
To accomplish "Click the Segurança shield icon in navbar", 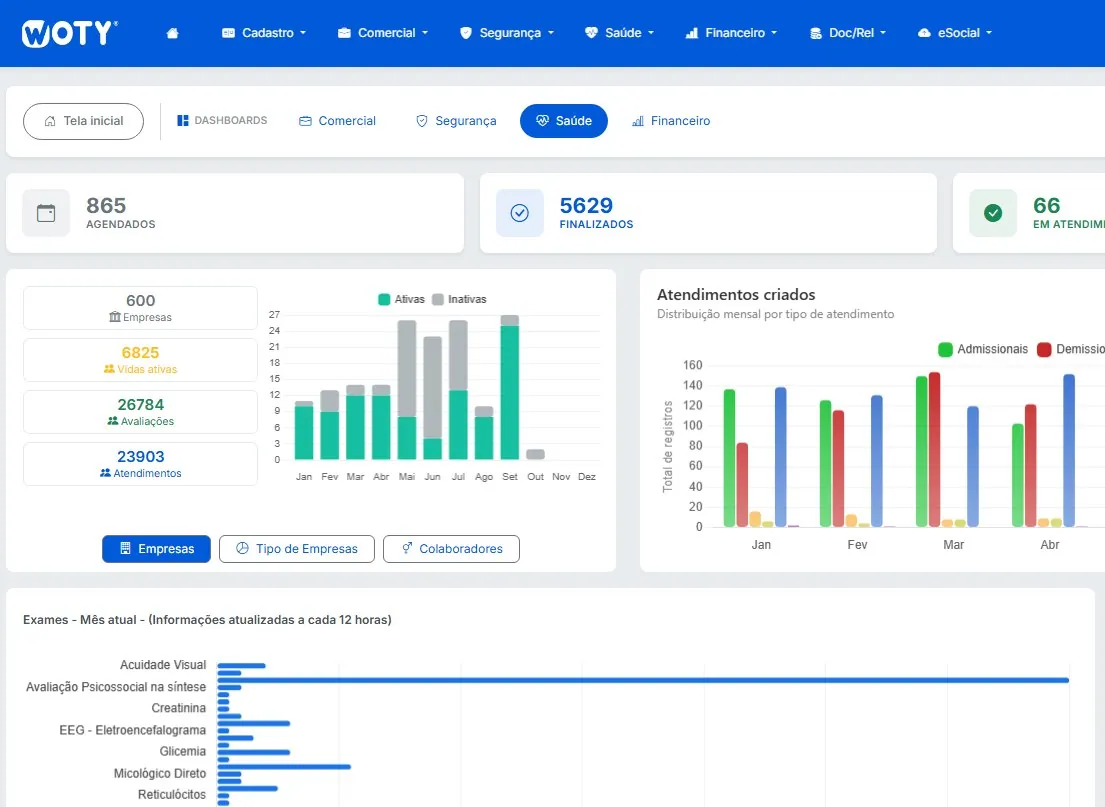I will click(466, 33).
